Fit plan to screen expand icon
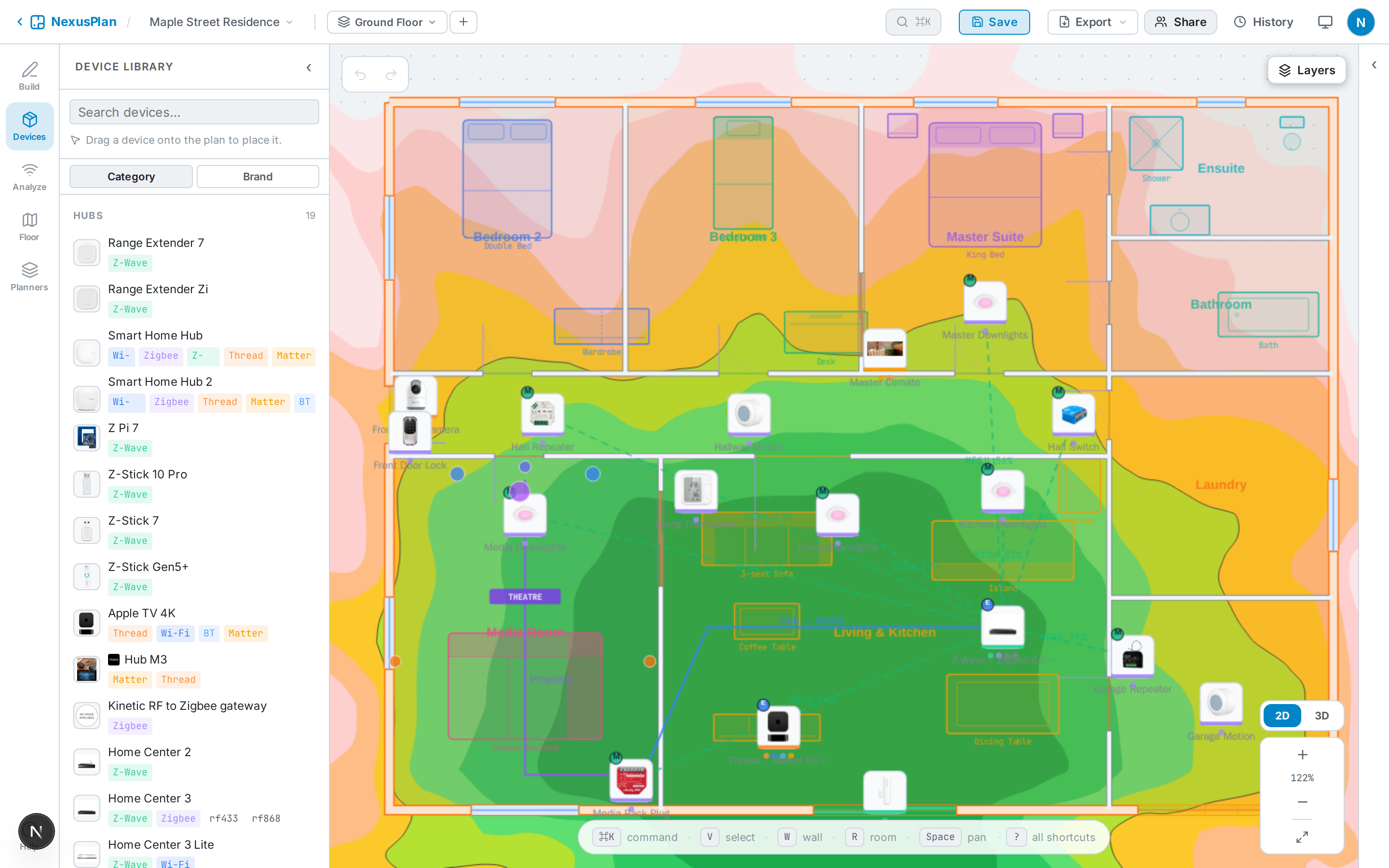Viewport: 1389px width, 868px height. pos(1302,837)
